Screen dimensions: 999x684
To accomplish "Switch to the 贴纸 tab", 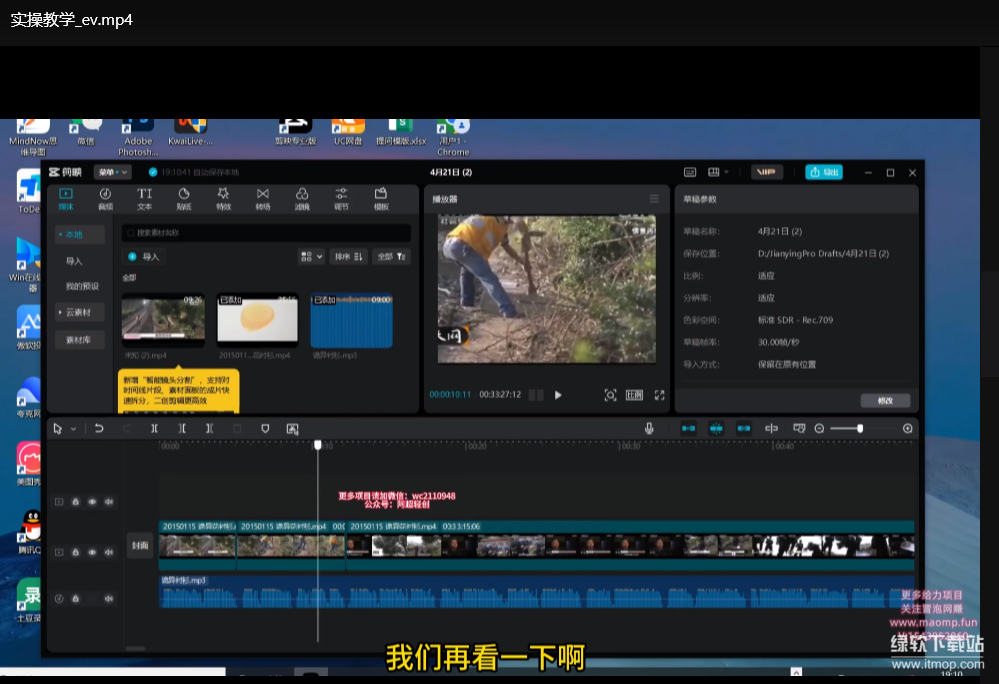I will pos(184,199).
